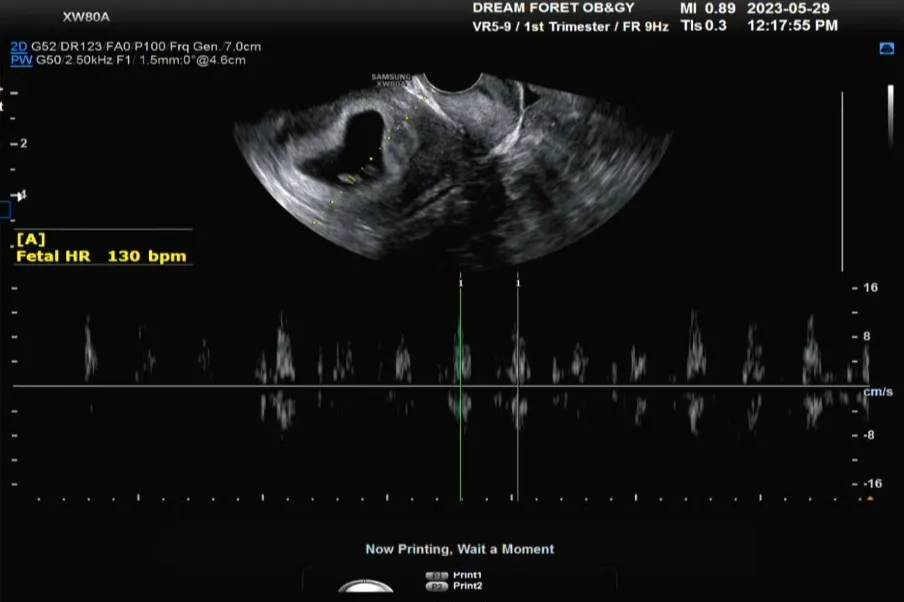
Task: Click the PW parameters G50/2.50kHz text
Action: [141, 60]
